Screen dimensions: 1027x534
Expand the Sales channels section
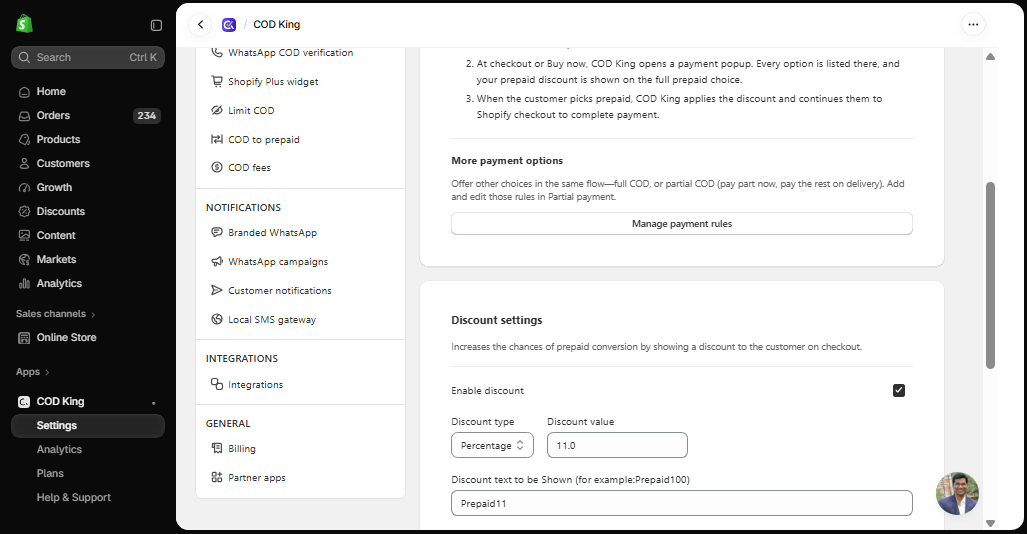point(56,314)
